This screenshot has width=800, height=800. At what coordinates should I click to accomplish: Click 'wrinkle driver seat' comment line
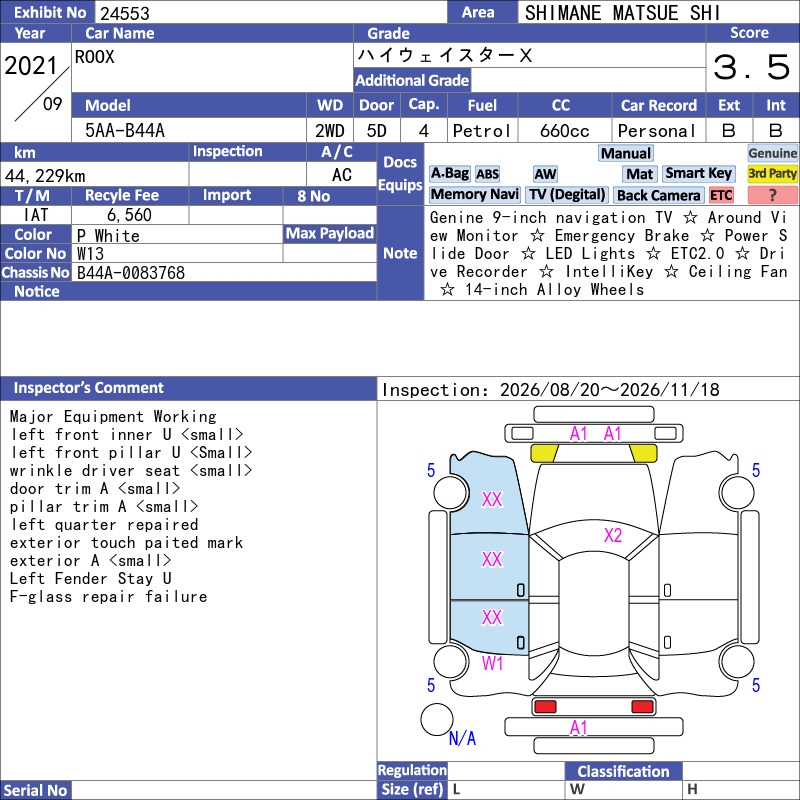[x=131, y=470]
